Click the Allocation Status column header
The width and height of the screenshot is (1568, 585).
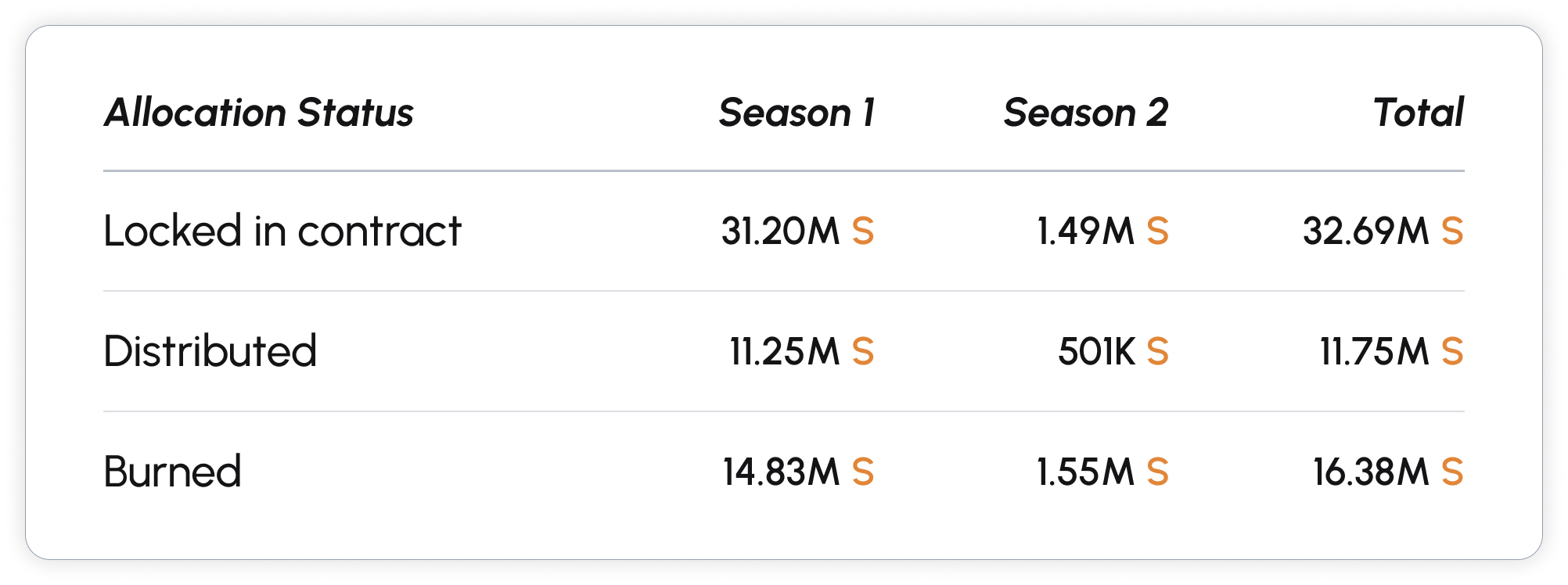coord(259,113)
